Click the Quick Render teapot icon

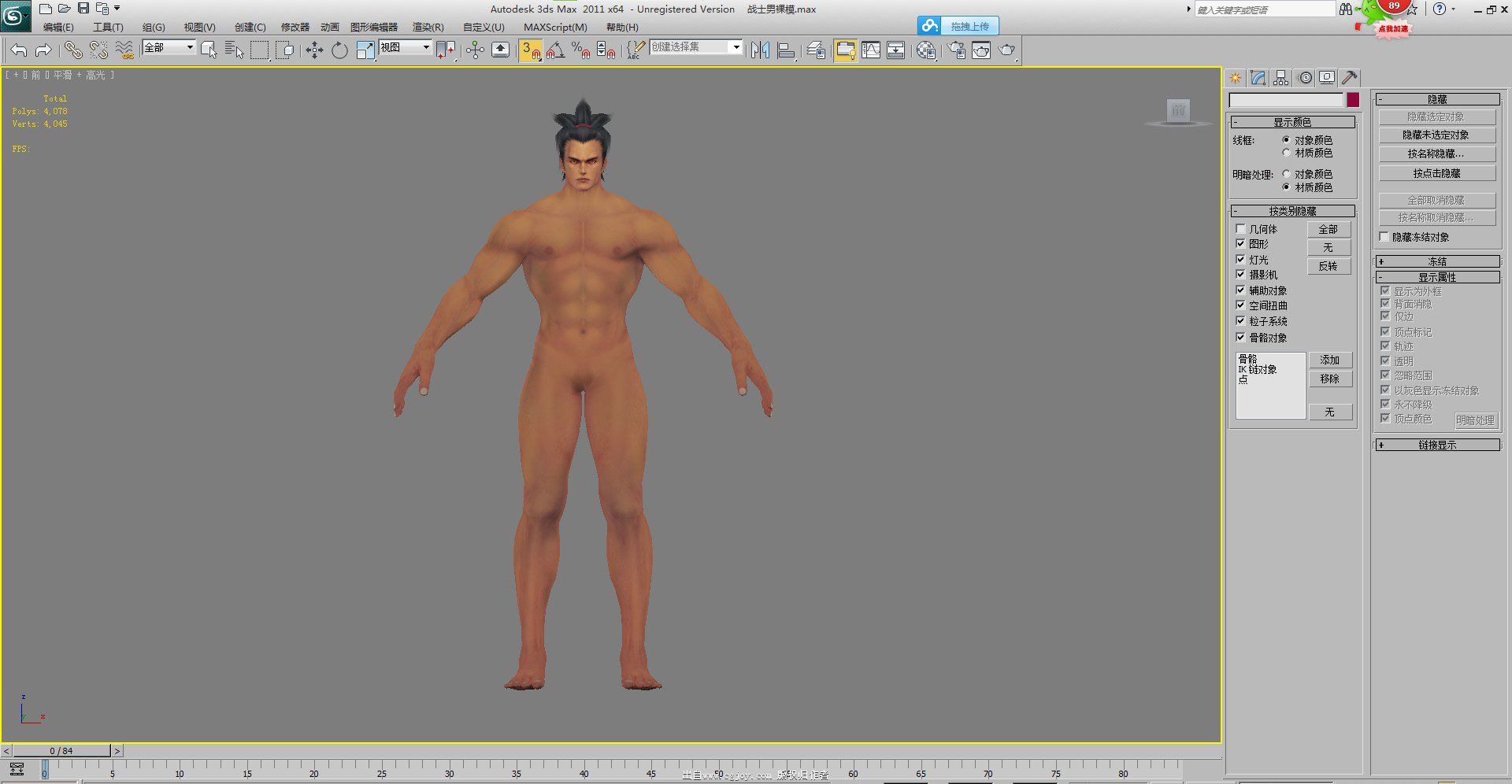(x=1007, y=50)
